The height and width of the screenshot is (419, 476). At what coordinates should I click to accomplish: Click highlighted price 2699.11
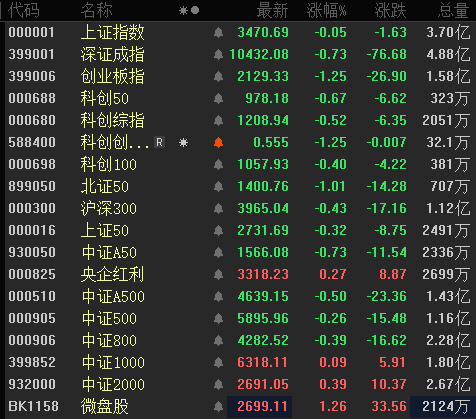click(259, 407)
